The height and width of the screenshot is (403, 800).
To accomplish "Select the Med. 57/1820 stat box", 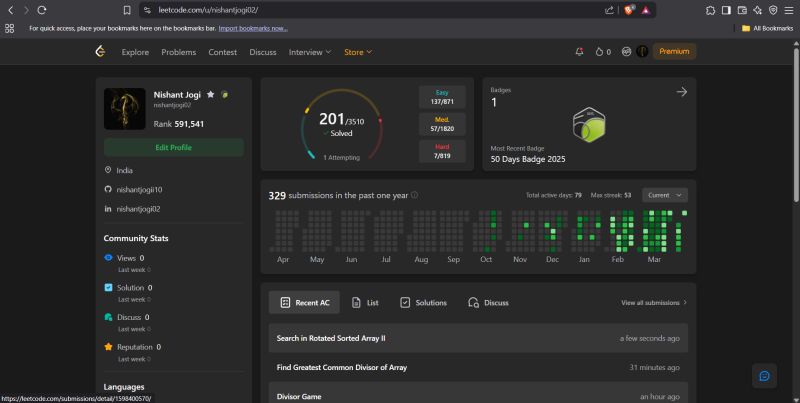I will click(442, 124).
